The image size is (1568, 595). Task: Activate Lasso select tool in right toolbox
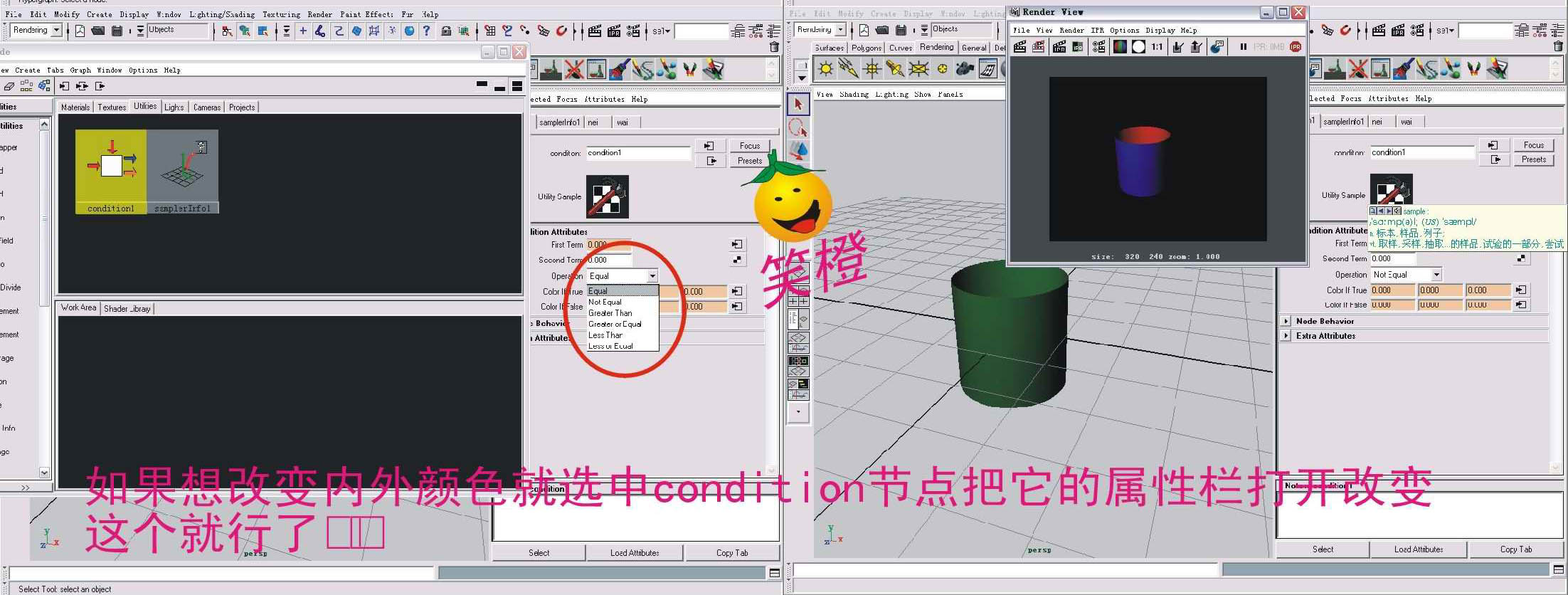pos(798,128)
